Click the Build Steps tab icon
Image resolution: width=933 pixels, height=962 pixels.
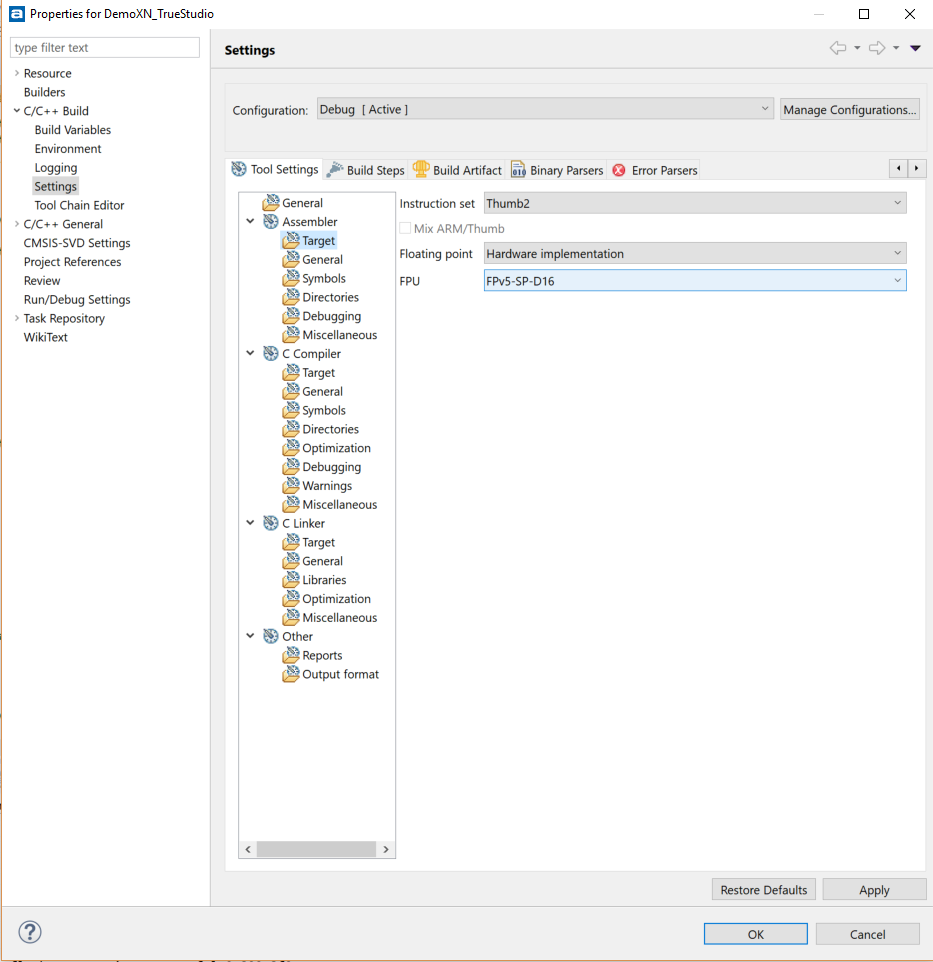tap(334, 170)
